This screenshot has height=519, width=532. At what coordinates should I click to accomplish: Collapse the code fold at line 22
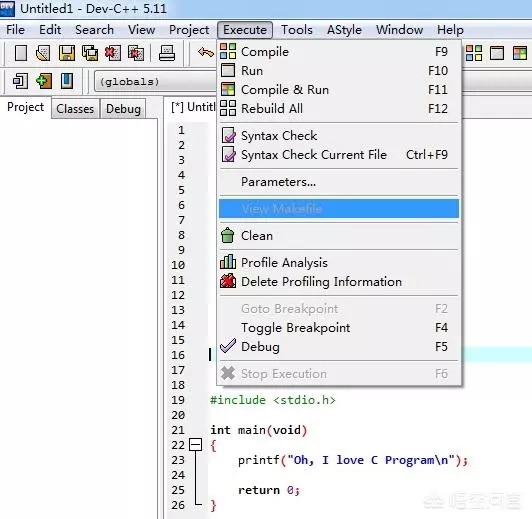click(x=195, y=444)
